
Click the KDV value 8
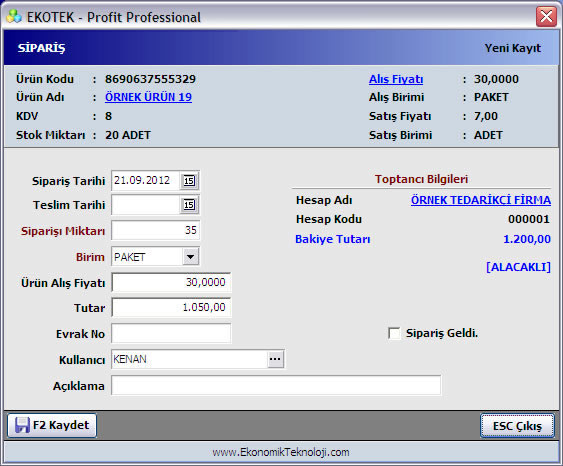click(108, 116)
